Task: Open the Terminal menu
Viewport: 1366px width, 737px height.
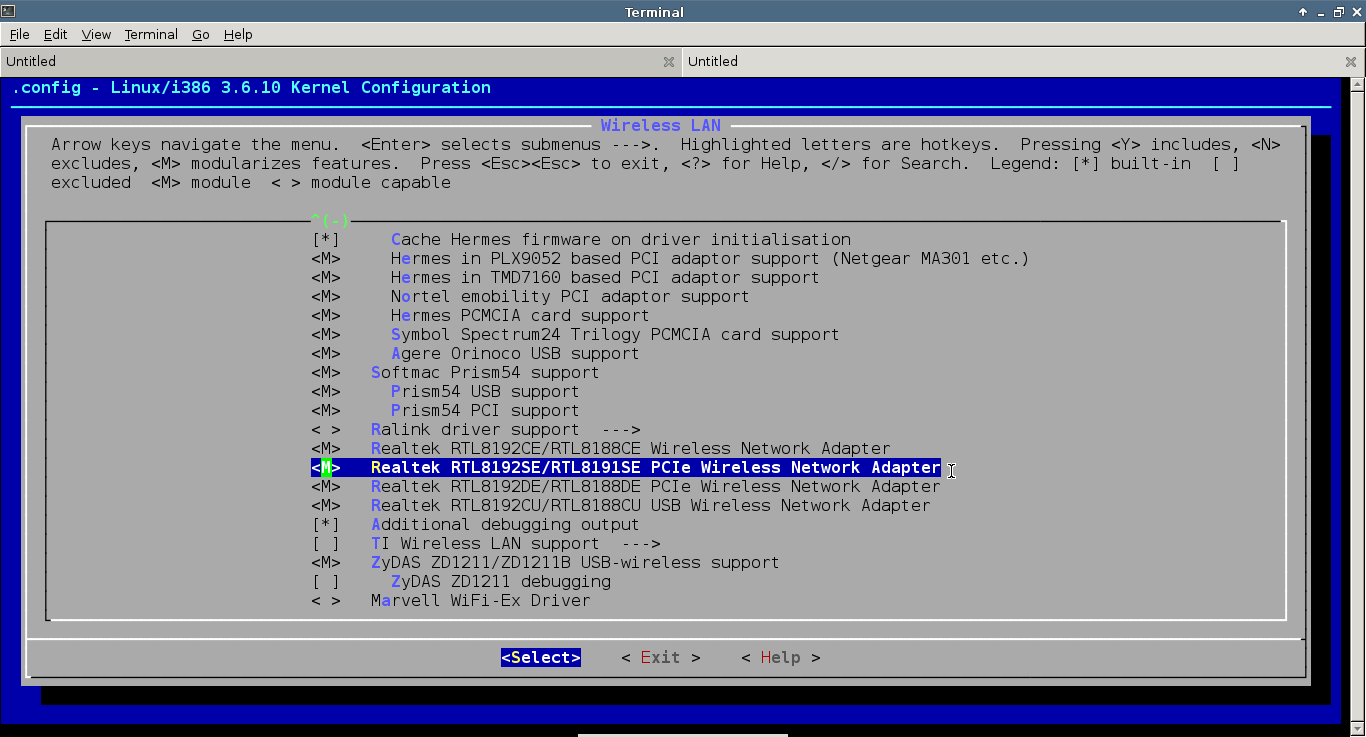Action: coord(151,34)
